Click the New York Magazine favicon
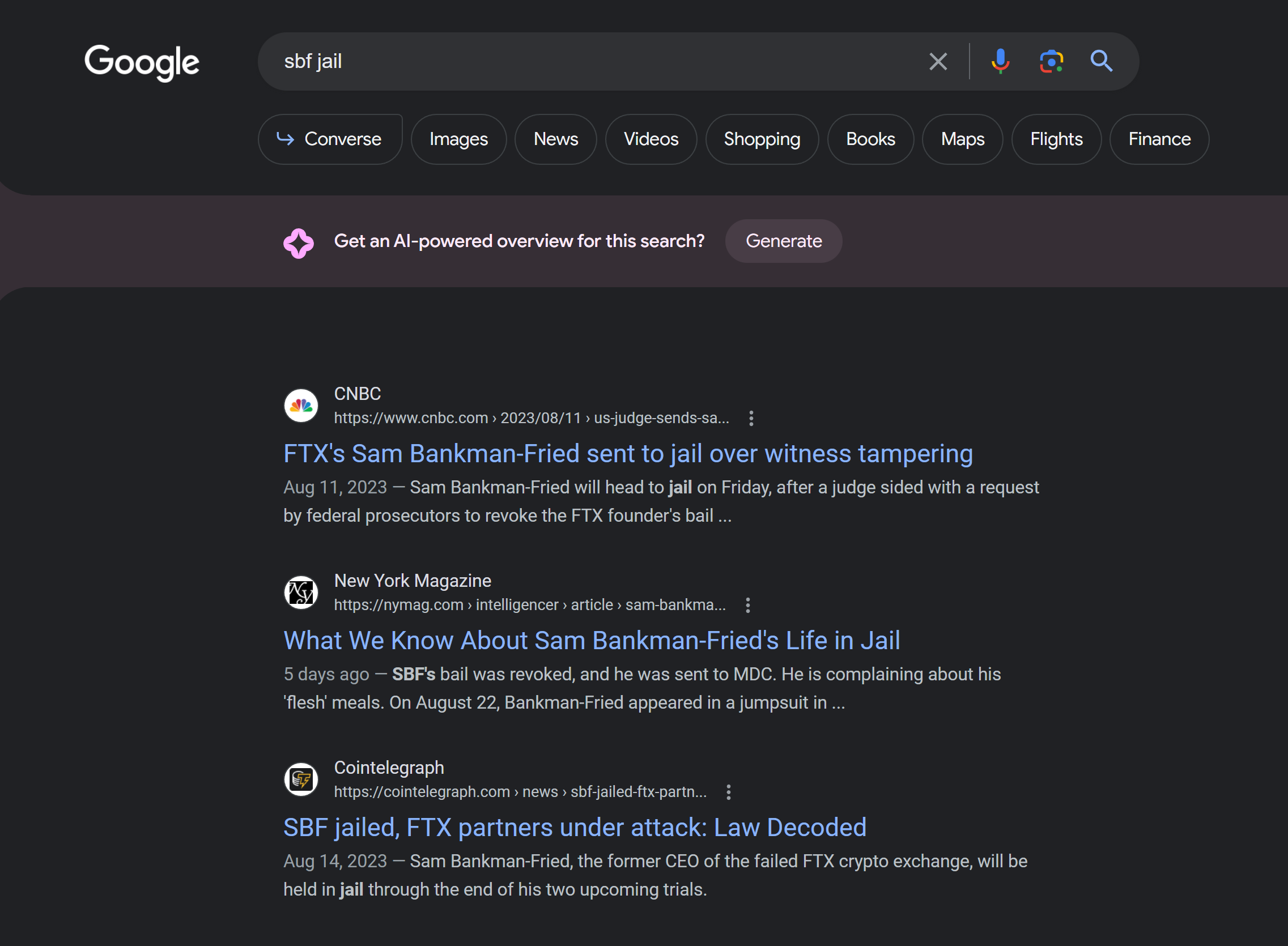 tap(301, 592)
